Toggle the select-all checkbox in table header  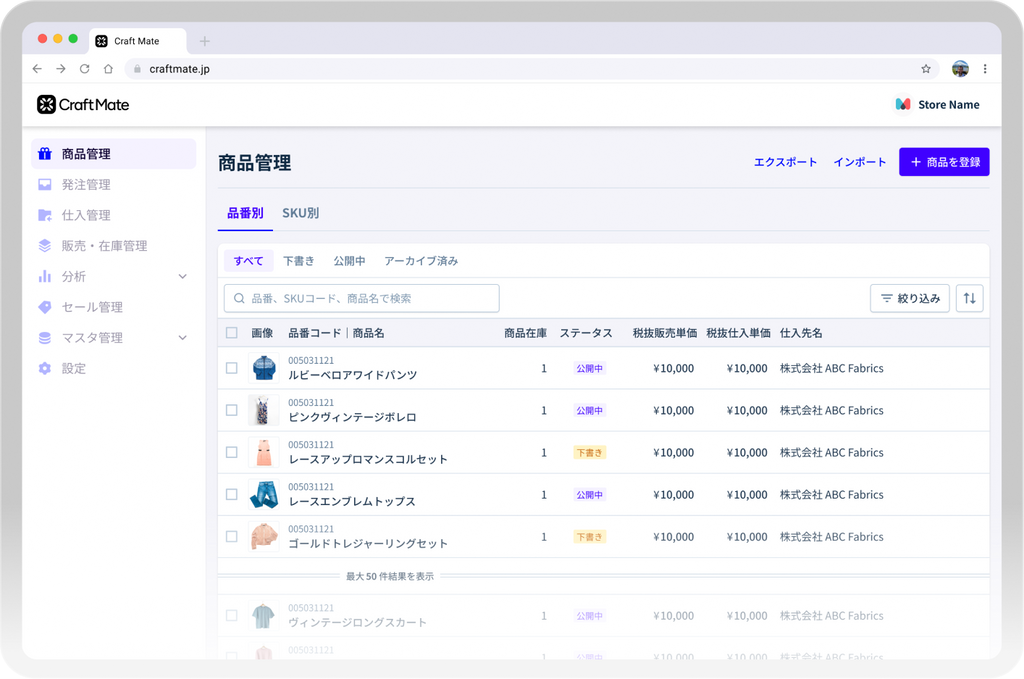coord(232,333)
